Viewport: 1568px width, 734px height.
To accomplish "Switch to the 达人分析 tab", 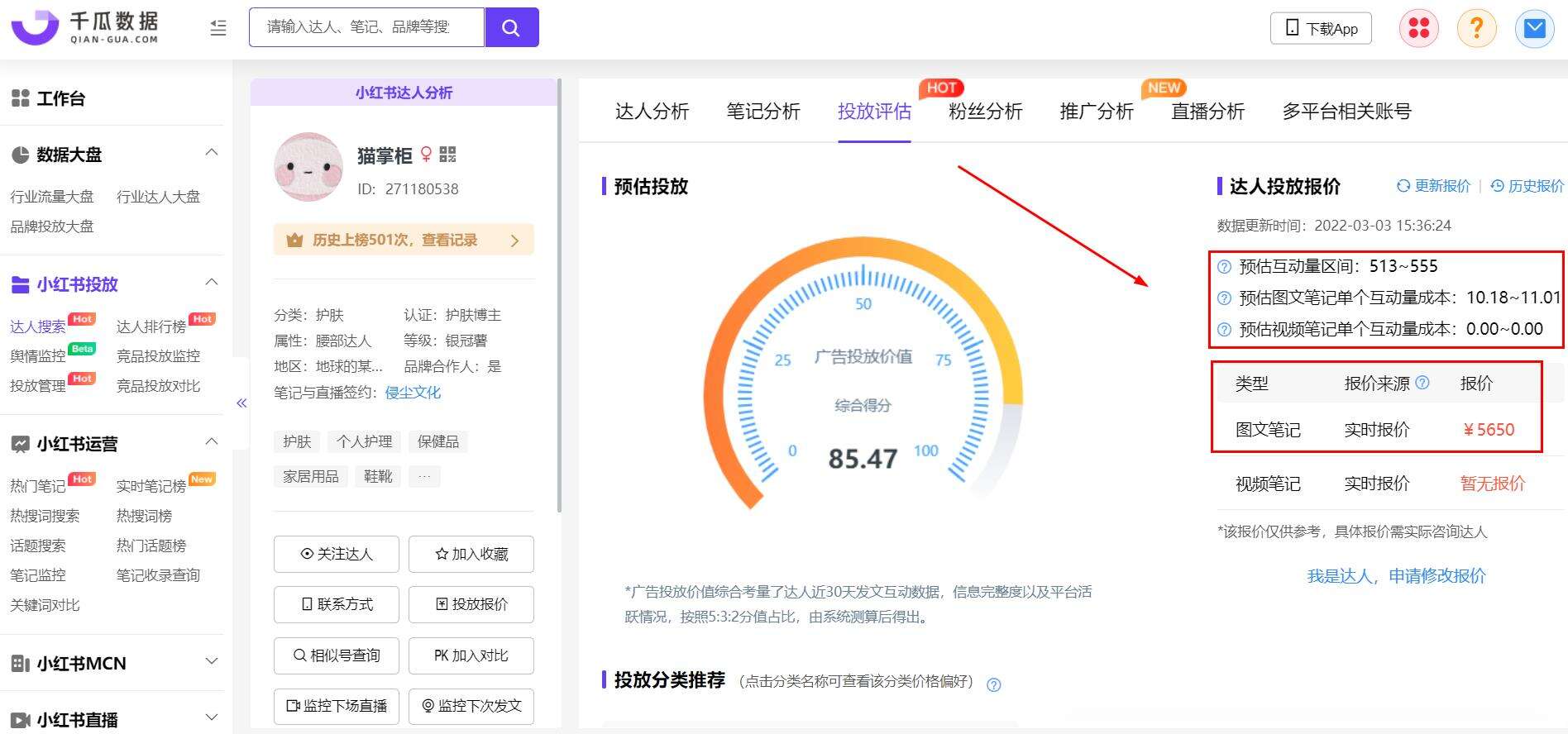I will point(652,112).
